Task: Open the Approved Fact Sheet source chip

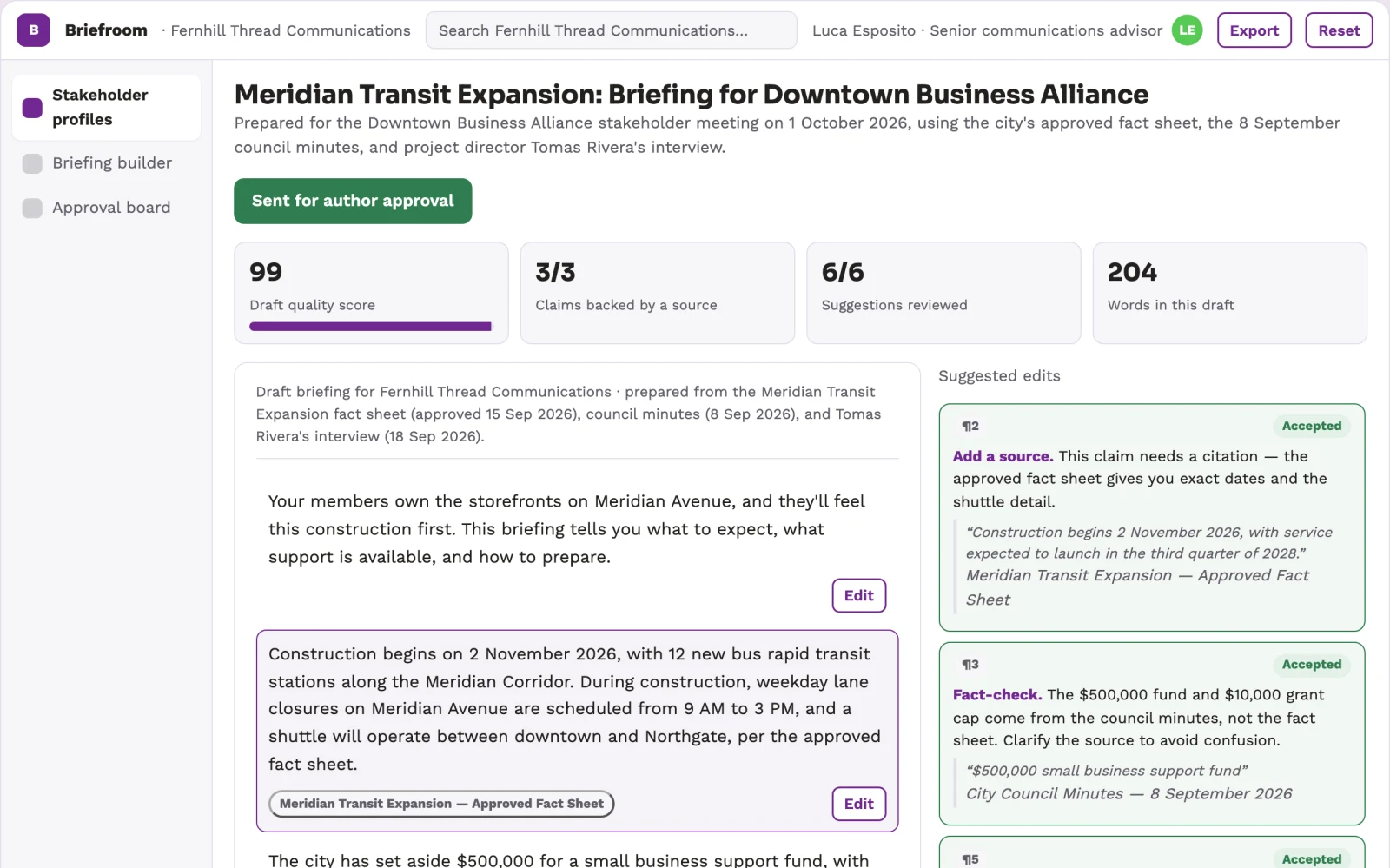Action: (x=441, y=804)
